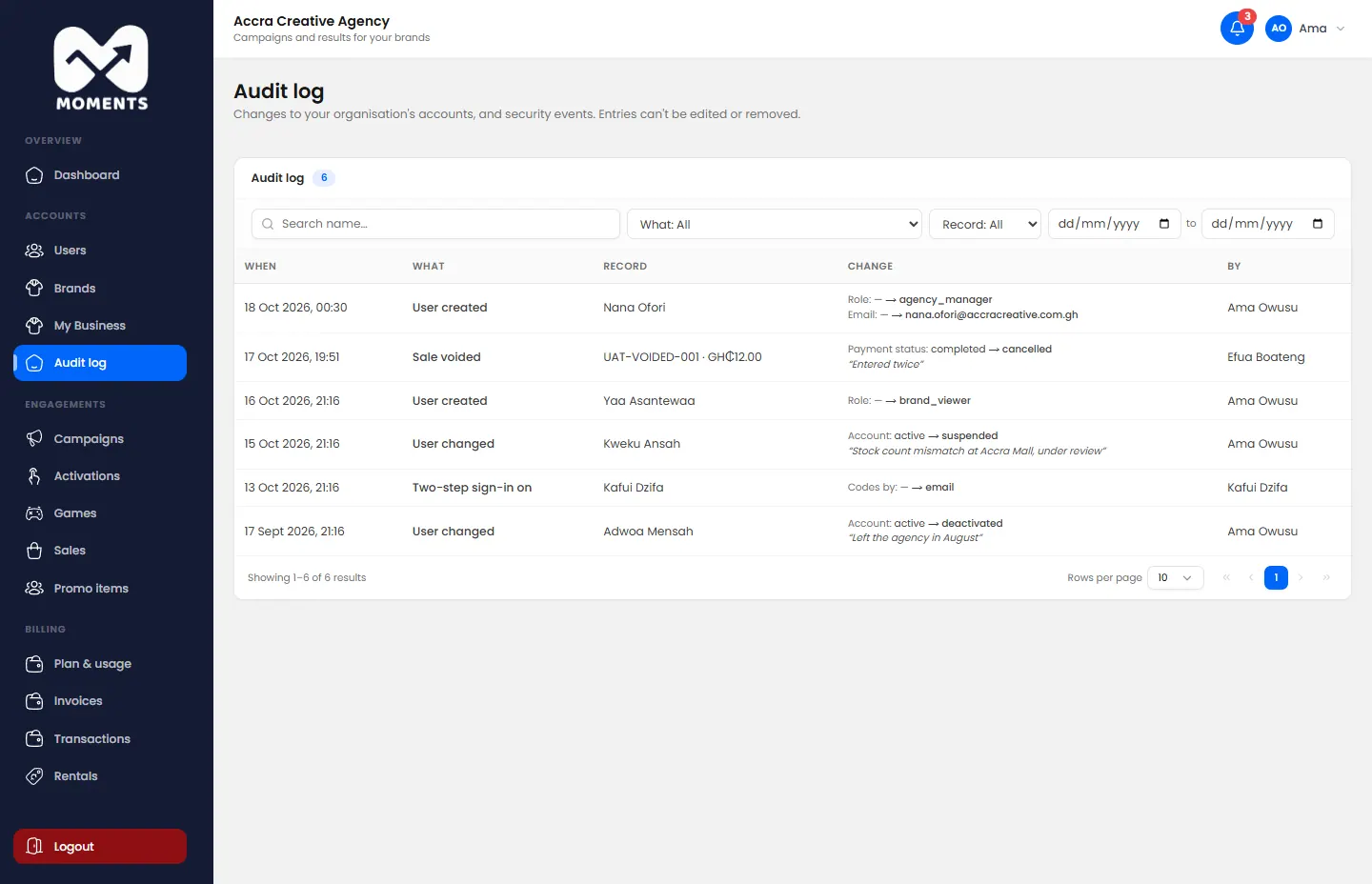
Task: Select pagination page 1 button
Action: pyautogui.click(x=1276, y=578)
